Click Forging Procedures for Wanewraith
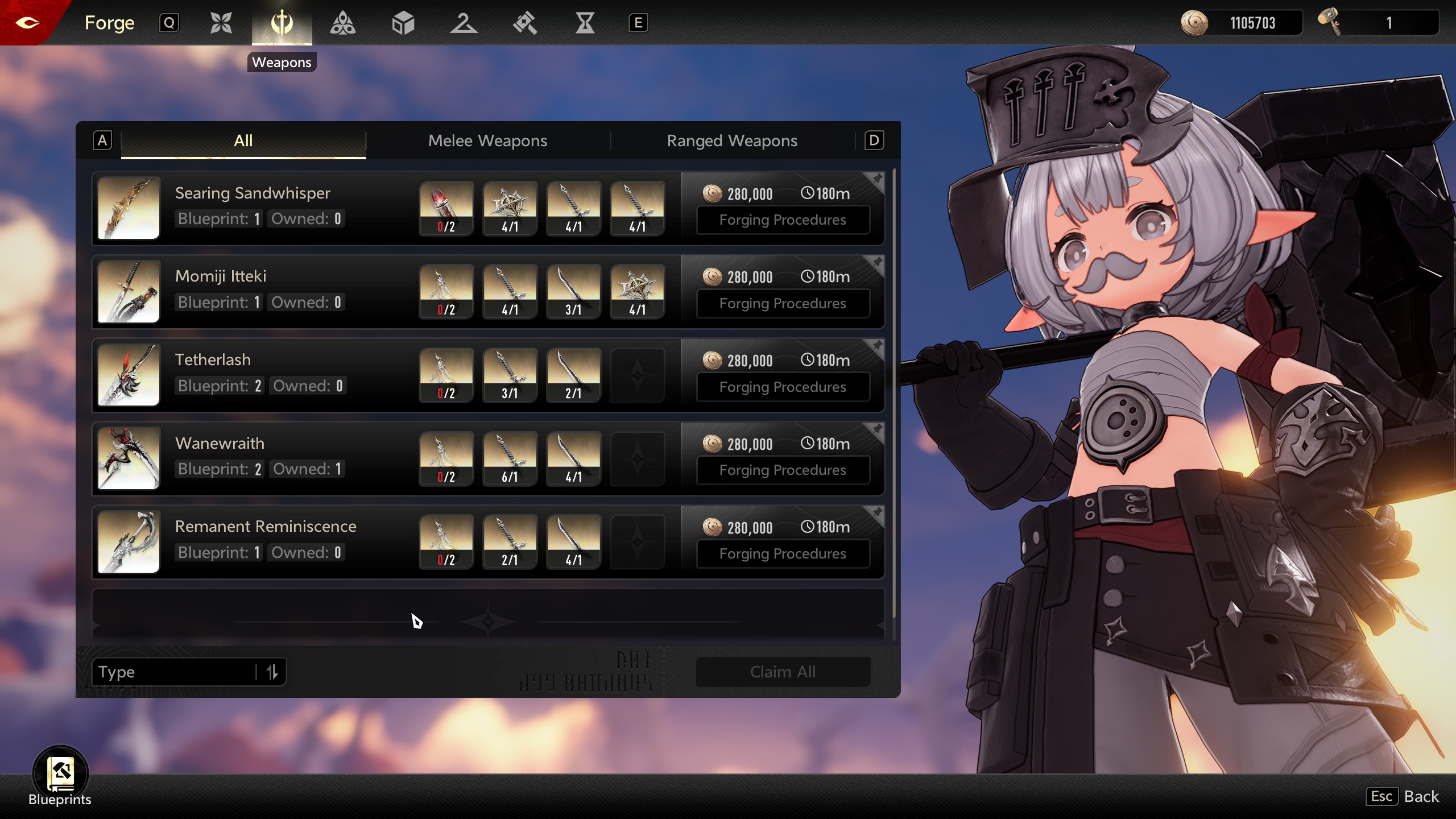Image resolution: width=1456 pixels, height=819 pixels. [x=783, y=470]
